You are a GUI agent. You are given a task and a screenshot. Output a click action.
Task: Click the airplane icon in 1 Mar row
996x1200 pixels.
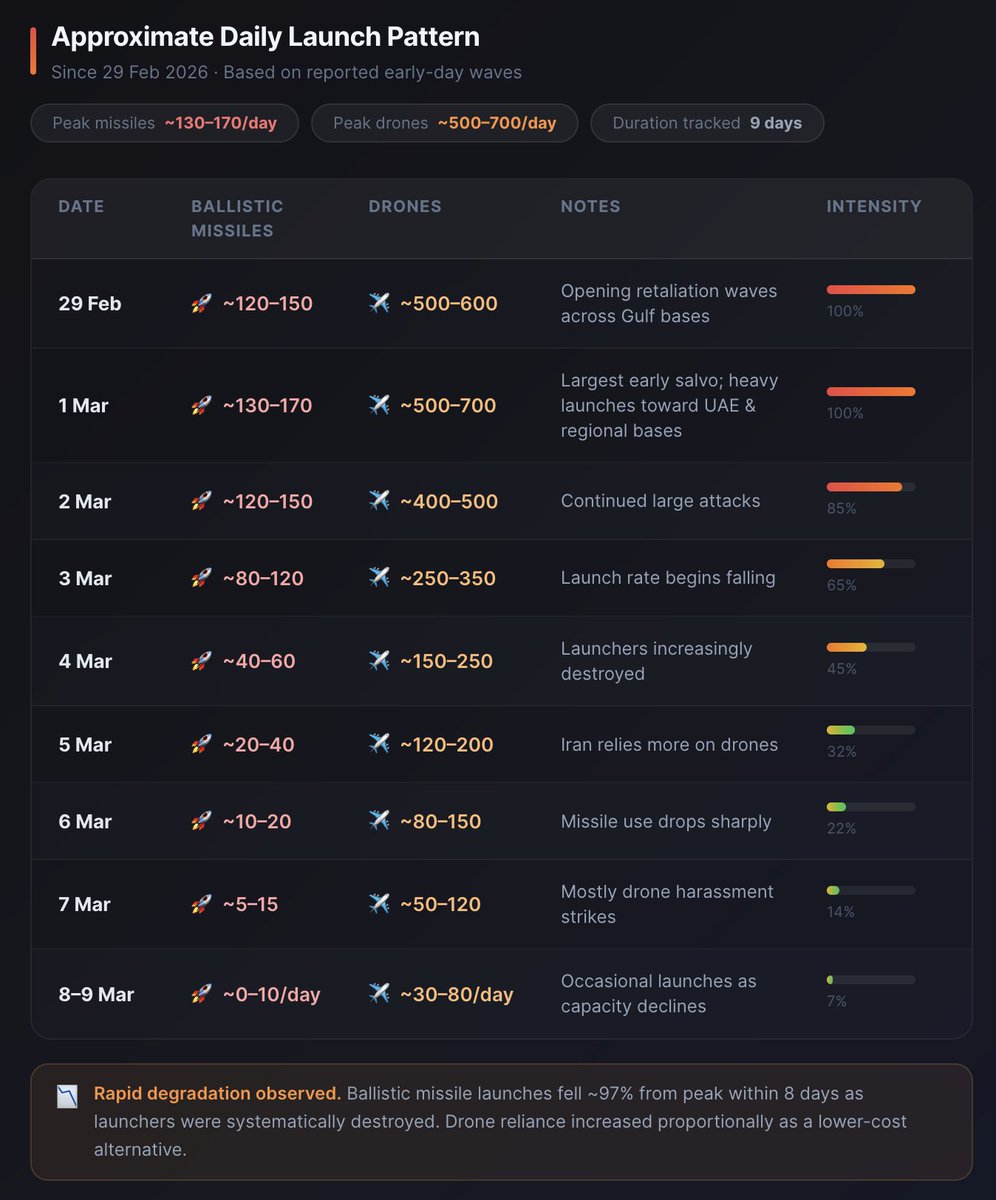tap(379, 405)
